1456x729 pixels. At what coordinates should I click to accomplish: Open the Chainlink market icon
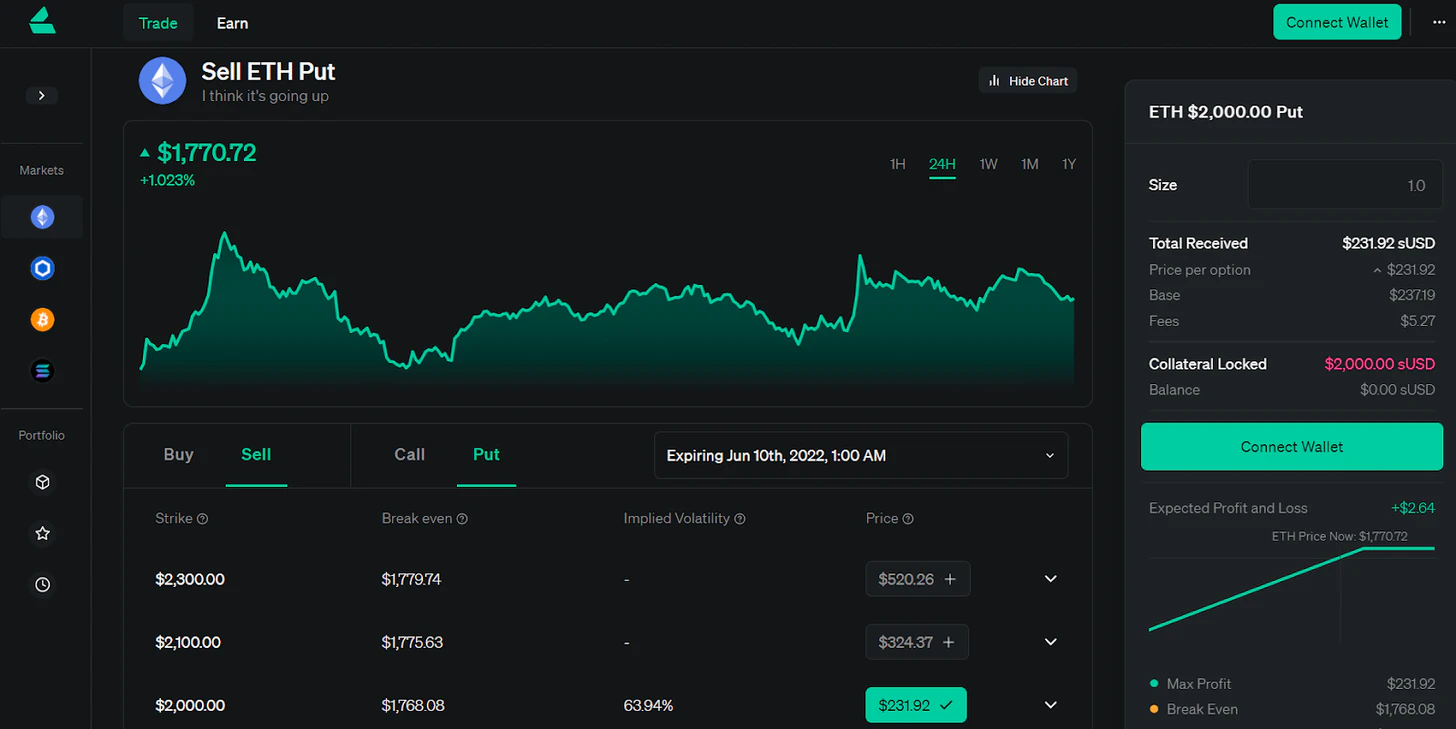click(x=42, y=268)
